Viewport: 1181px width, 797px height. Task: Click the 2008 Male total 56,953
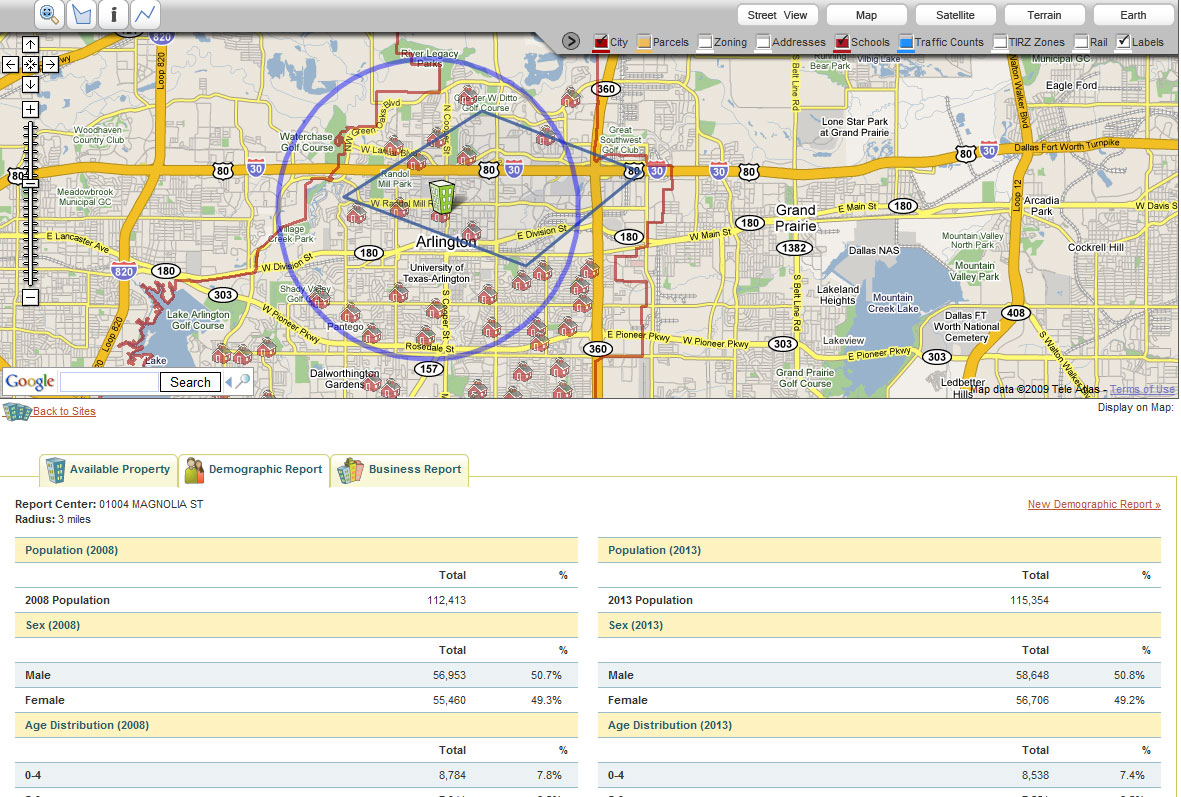pos(450,676)
